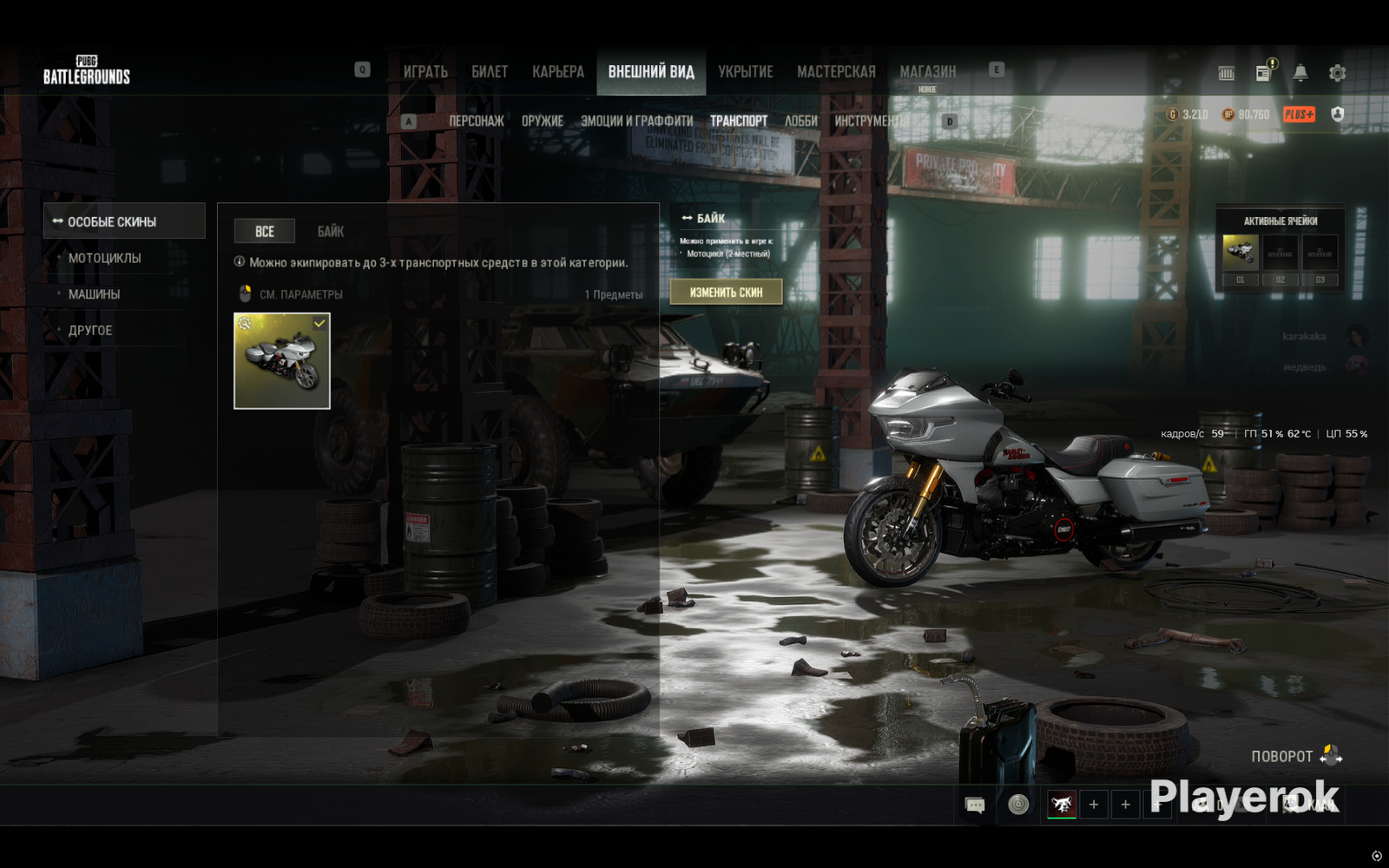The height and width of the screenshot is (868, 1389).
Task: Click the G-coin currency icon
Action: click(1173, 115)
